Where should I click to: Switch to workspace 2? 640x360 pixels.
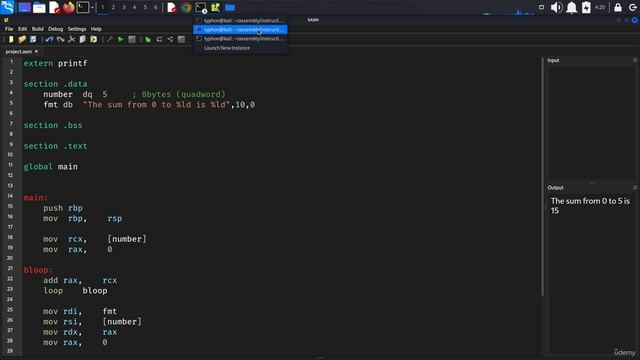113,7
